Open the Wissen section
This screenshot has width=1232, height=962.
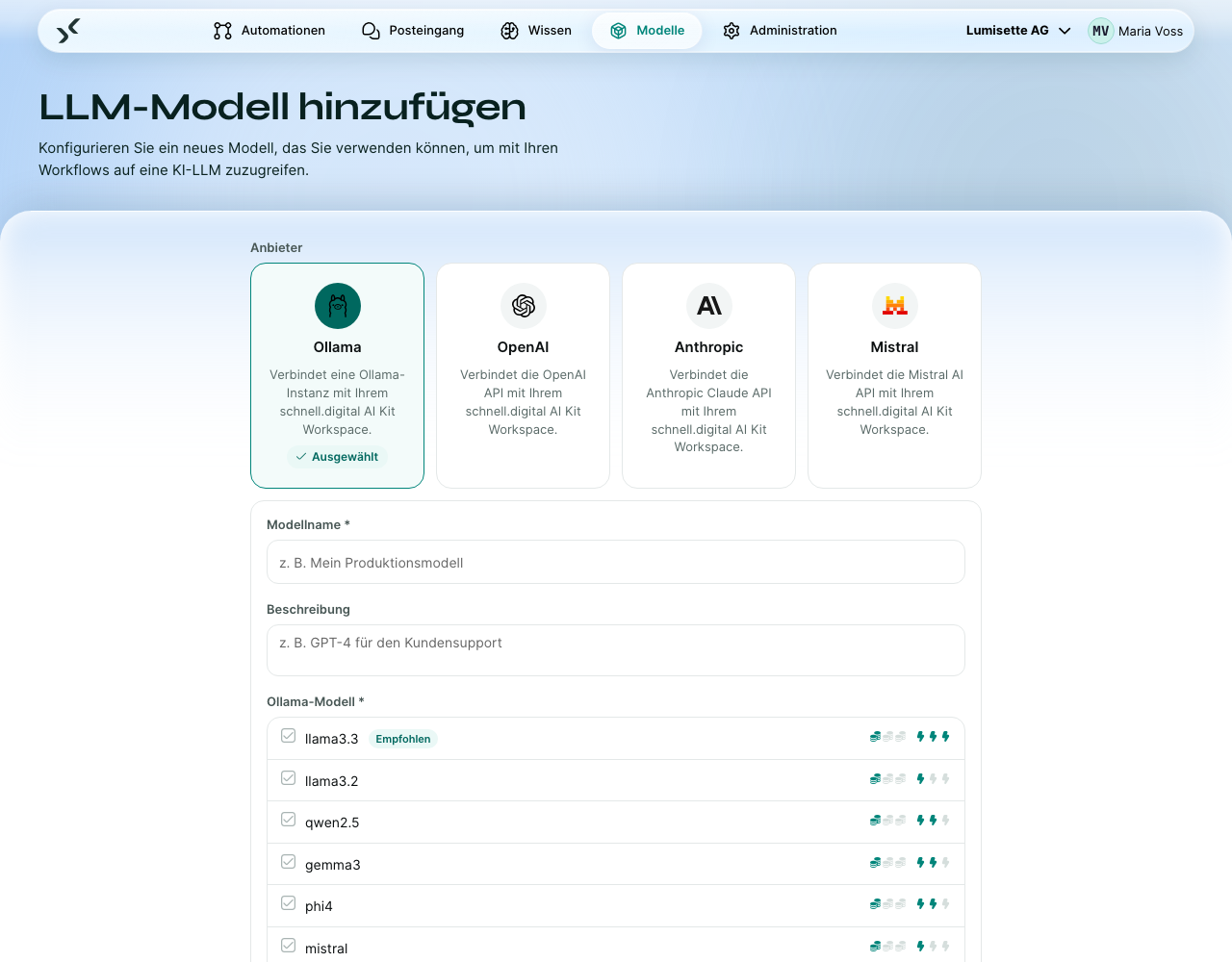(536, 31)
